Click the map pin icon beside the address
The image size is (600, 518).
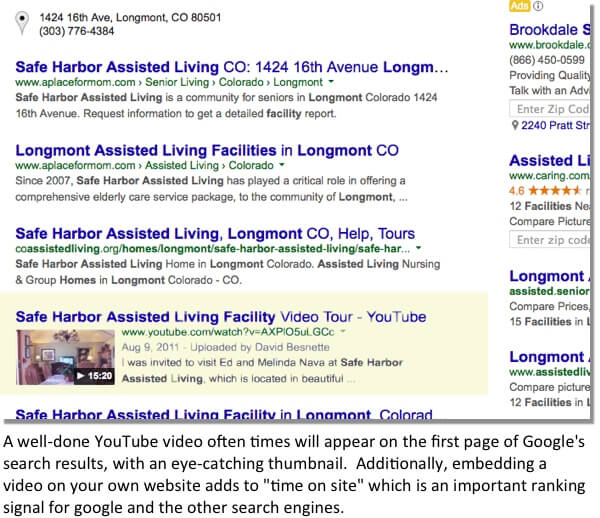(22, 22)
